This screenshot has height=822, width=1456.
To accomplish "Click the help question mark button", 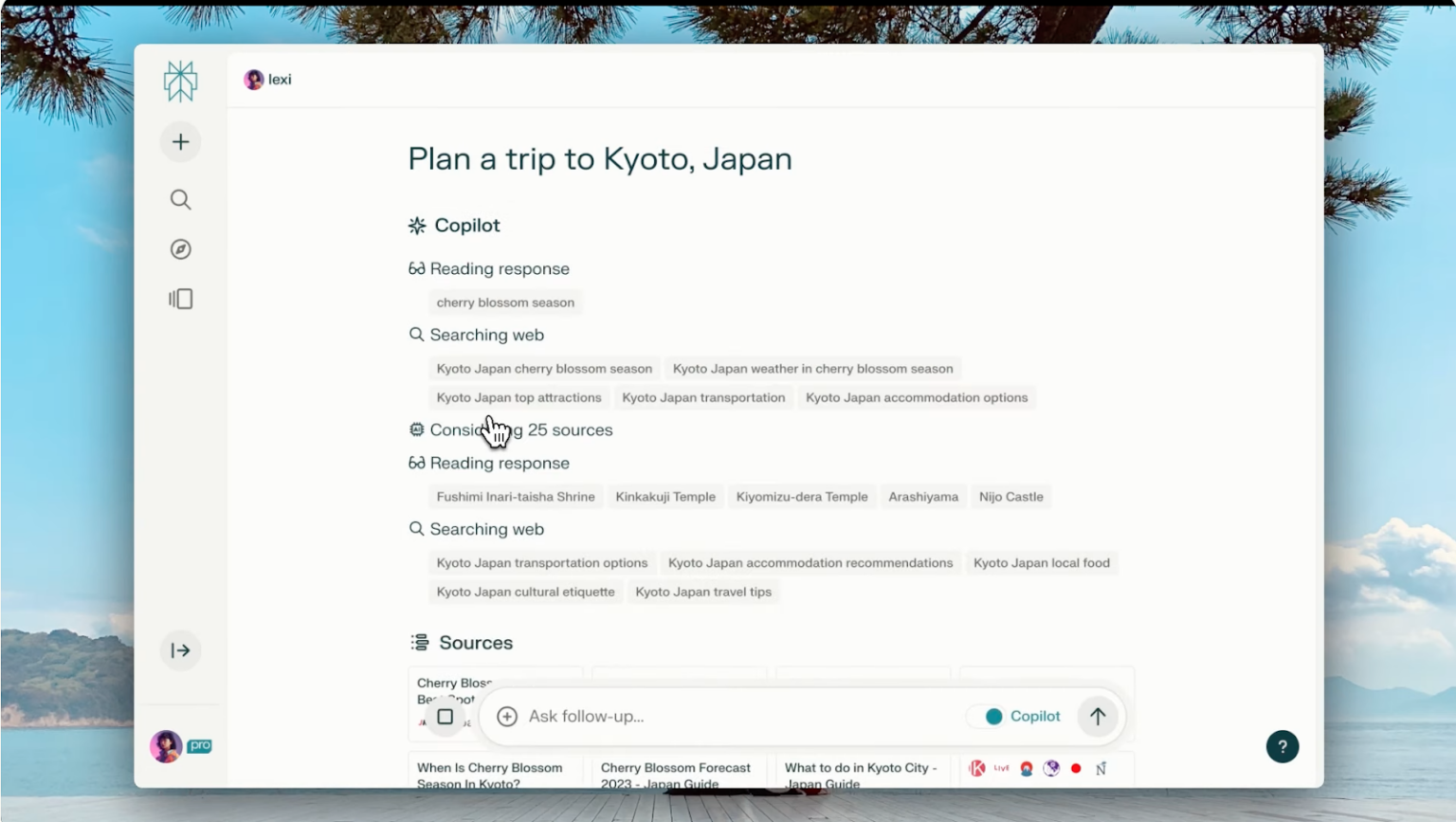I will point(1282,746).
